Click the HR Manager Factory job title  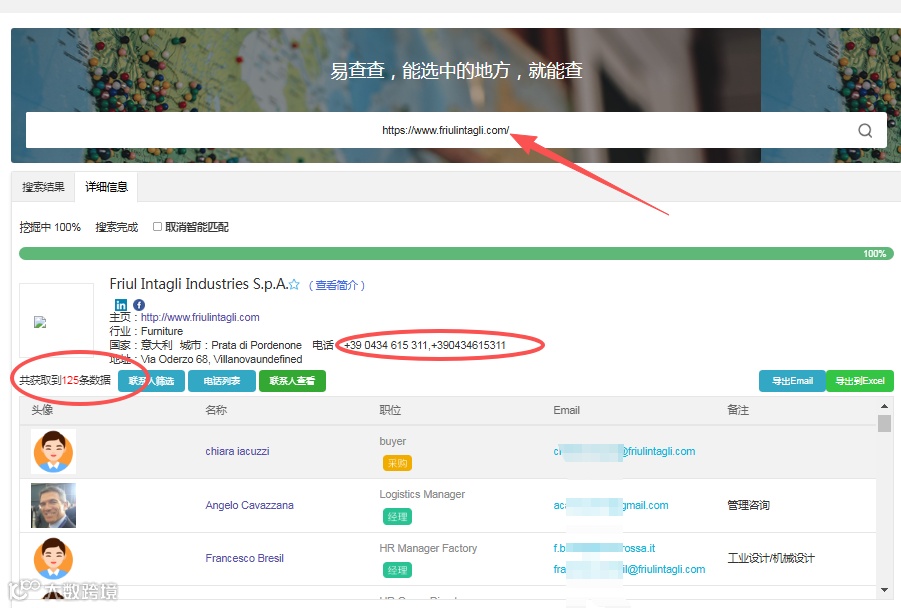(428, 548)
